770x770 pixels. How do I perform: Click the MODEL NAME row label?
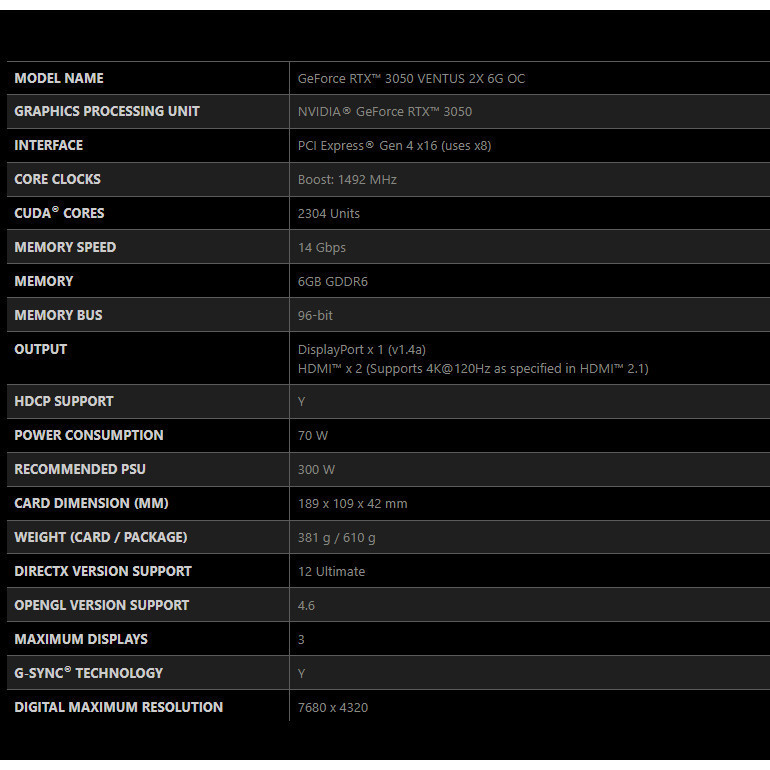(59, 78)
